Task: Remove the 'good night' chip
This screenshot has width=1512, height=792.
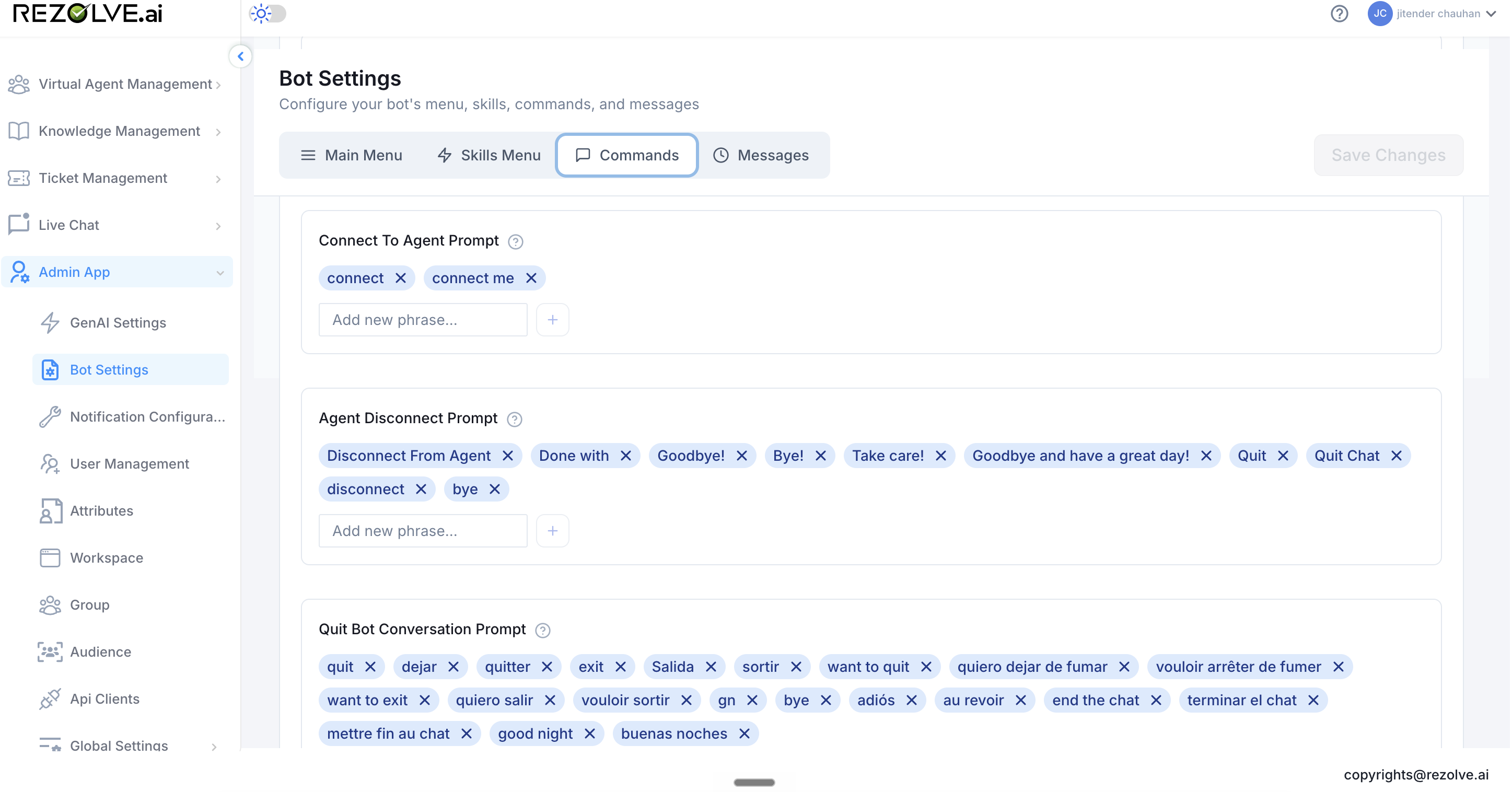Action: pos(590,733)
